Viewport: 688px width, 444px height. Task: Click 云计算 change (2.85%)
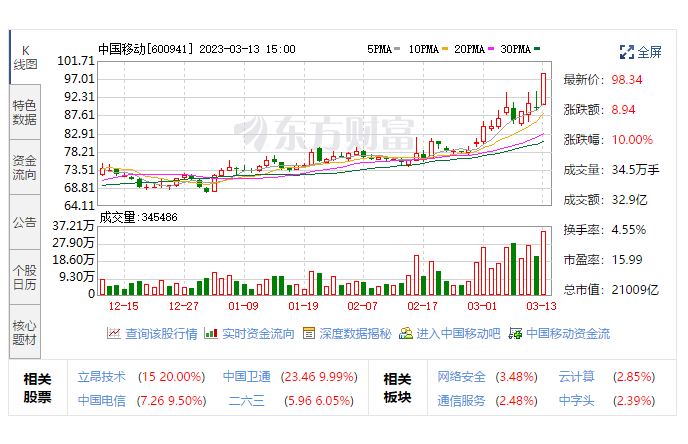634,377
